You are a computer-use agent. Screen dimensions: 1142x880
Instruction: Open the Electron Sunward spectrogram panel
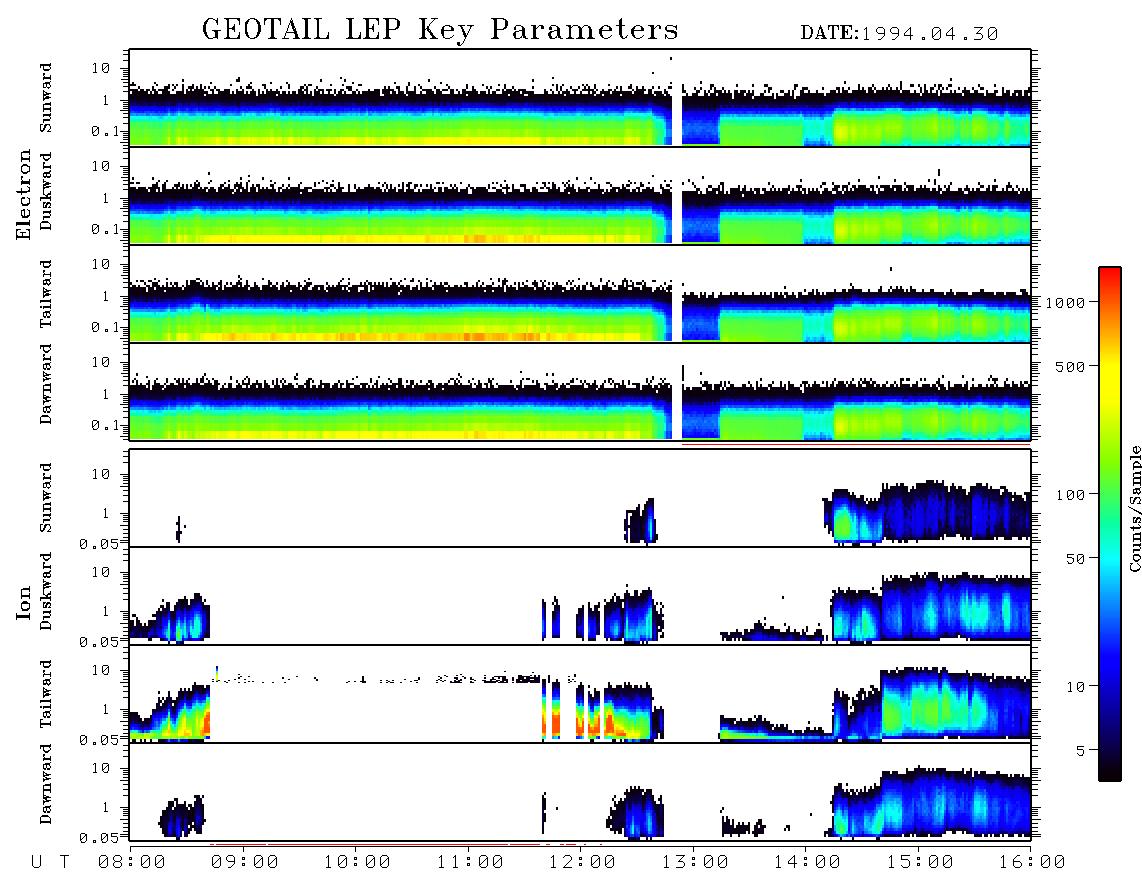pyautogui.click(x=580, y=98)
